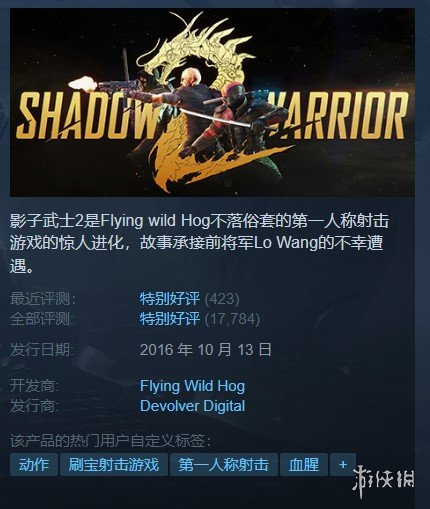
Task: Select the 刷宝射击游戏 tag
Action: coord(114,464)
